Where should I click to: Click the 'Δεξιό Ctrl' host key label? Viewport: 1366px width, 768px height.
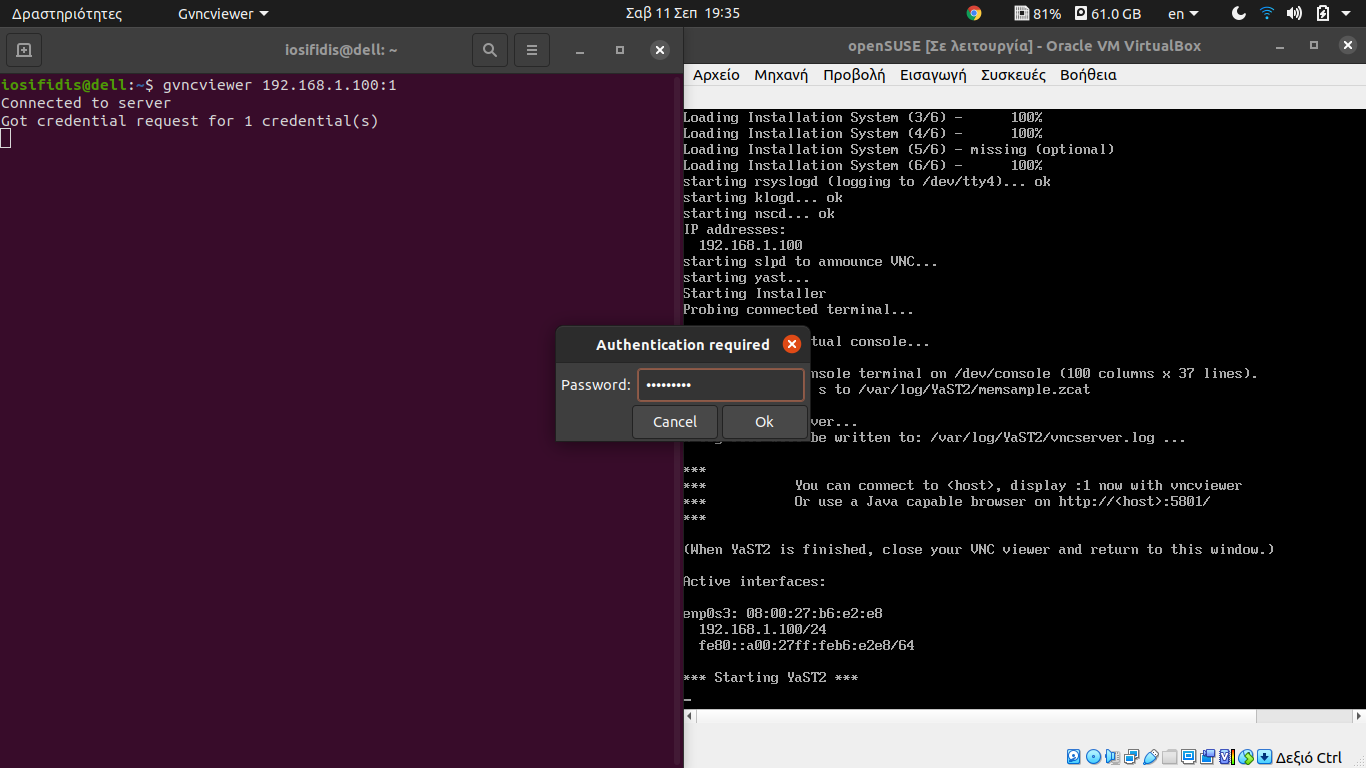1309,757
